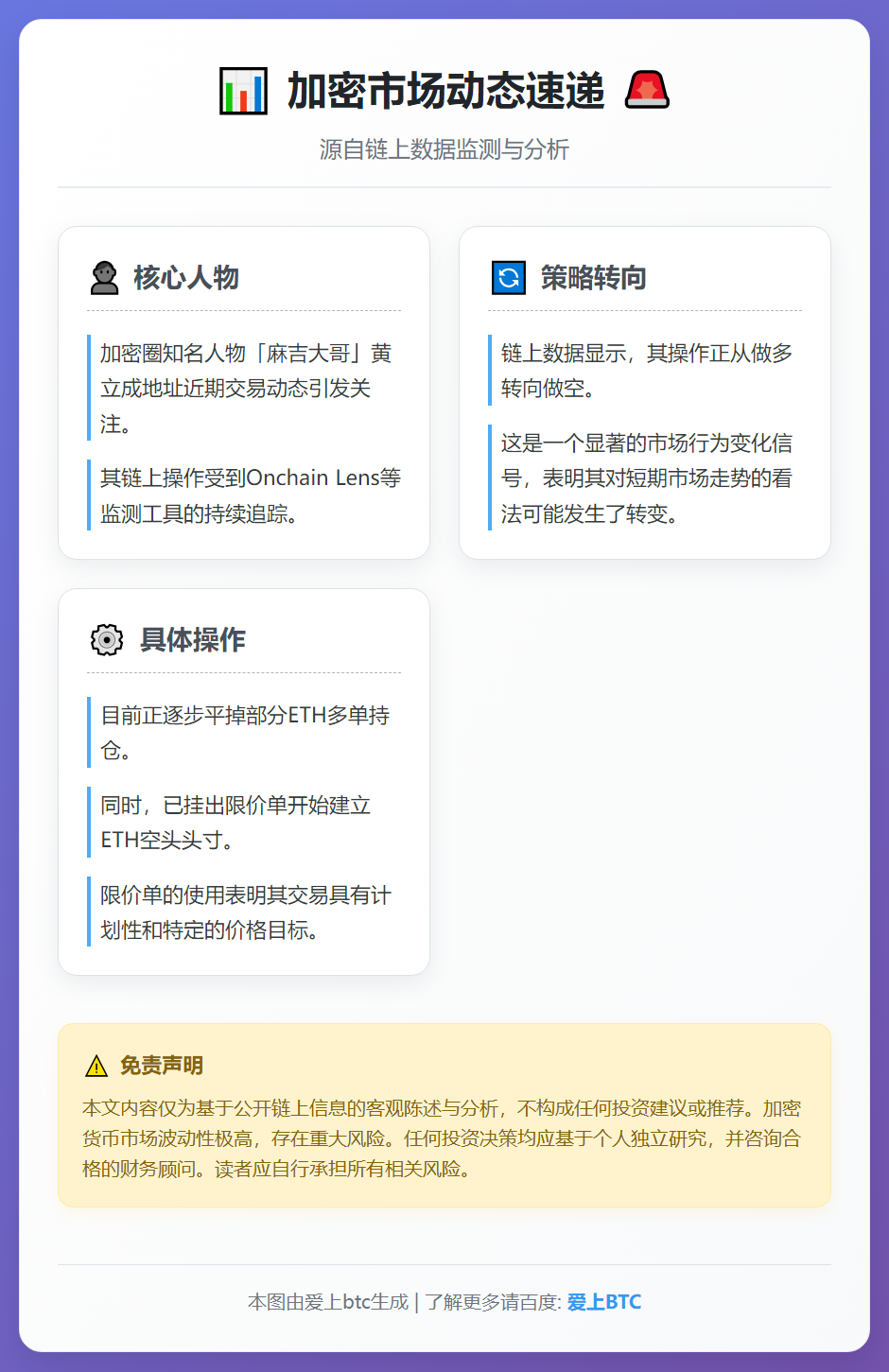Click the bar chart emoji in the title
Viewport: 889px width, 1372px height.
(244, 91)
